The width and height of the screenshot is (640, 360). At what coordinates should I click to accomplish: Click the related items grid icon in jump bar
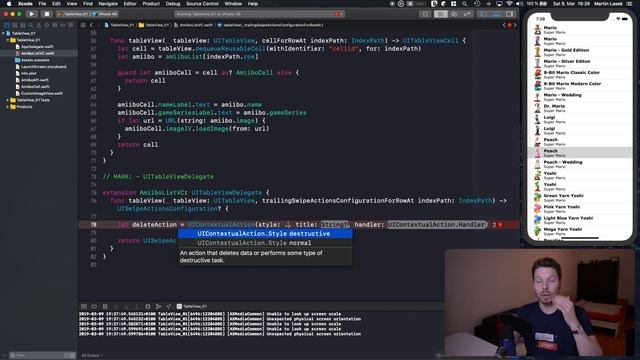(83, 25)
